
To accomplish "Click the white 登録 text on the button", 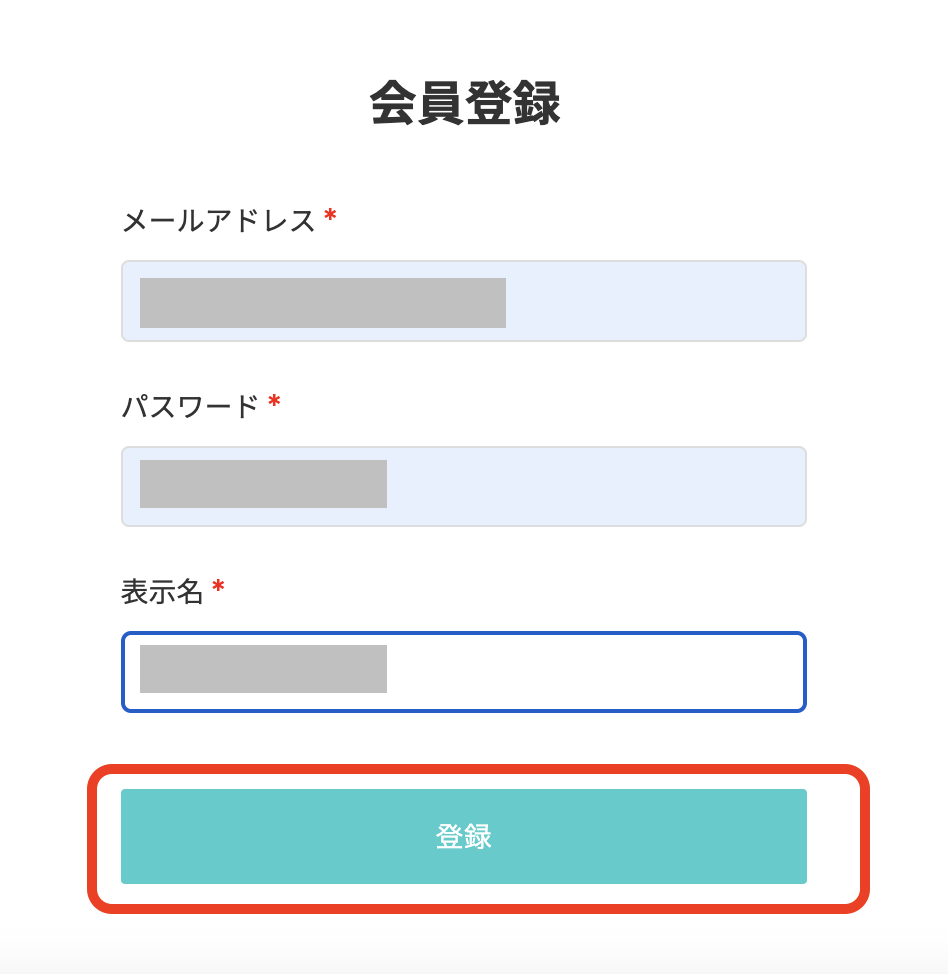I will pyautogui.click(x=463, y=837).
